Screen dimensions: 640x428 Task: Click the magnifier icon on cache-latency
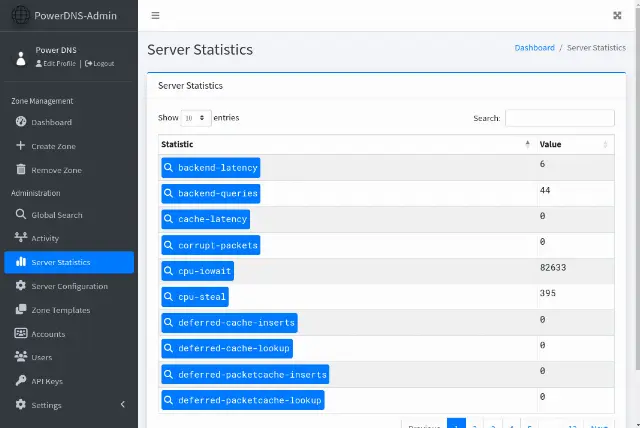(168, 219)
